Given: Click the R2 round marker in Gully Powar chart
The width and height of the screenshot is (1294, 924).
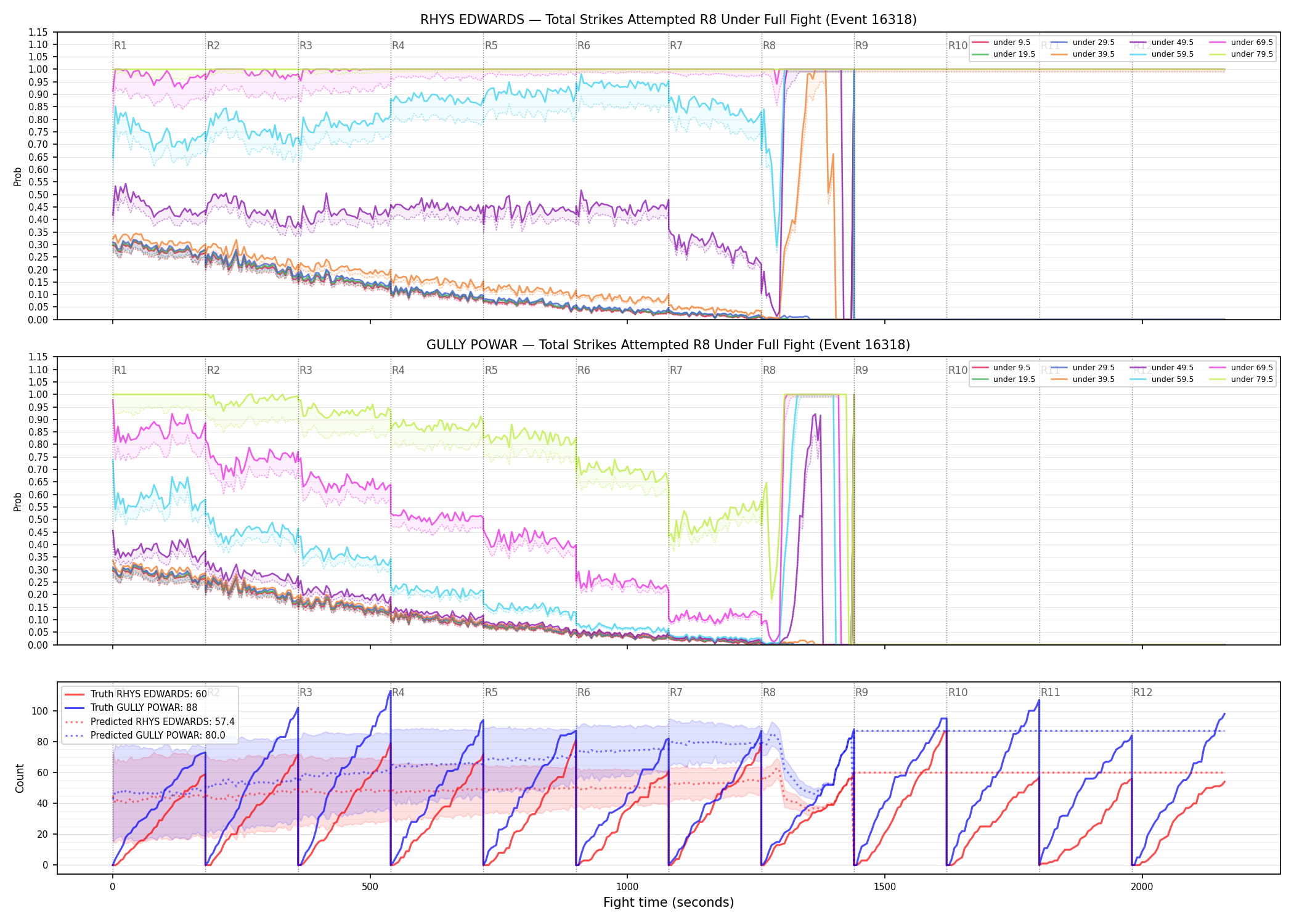Looking at the screenshot, I should click(x=213, y=370).
